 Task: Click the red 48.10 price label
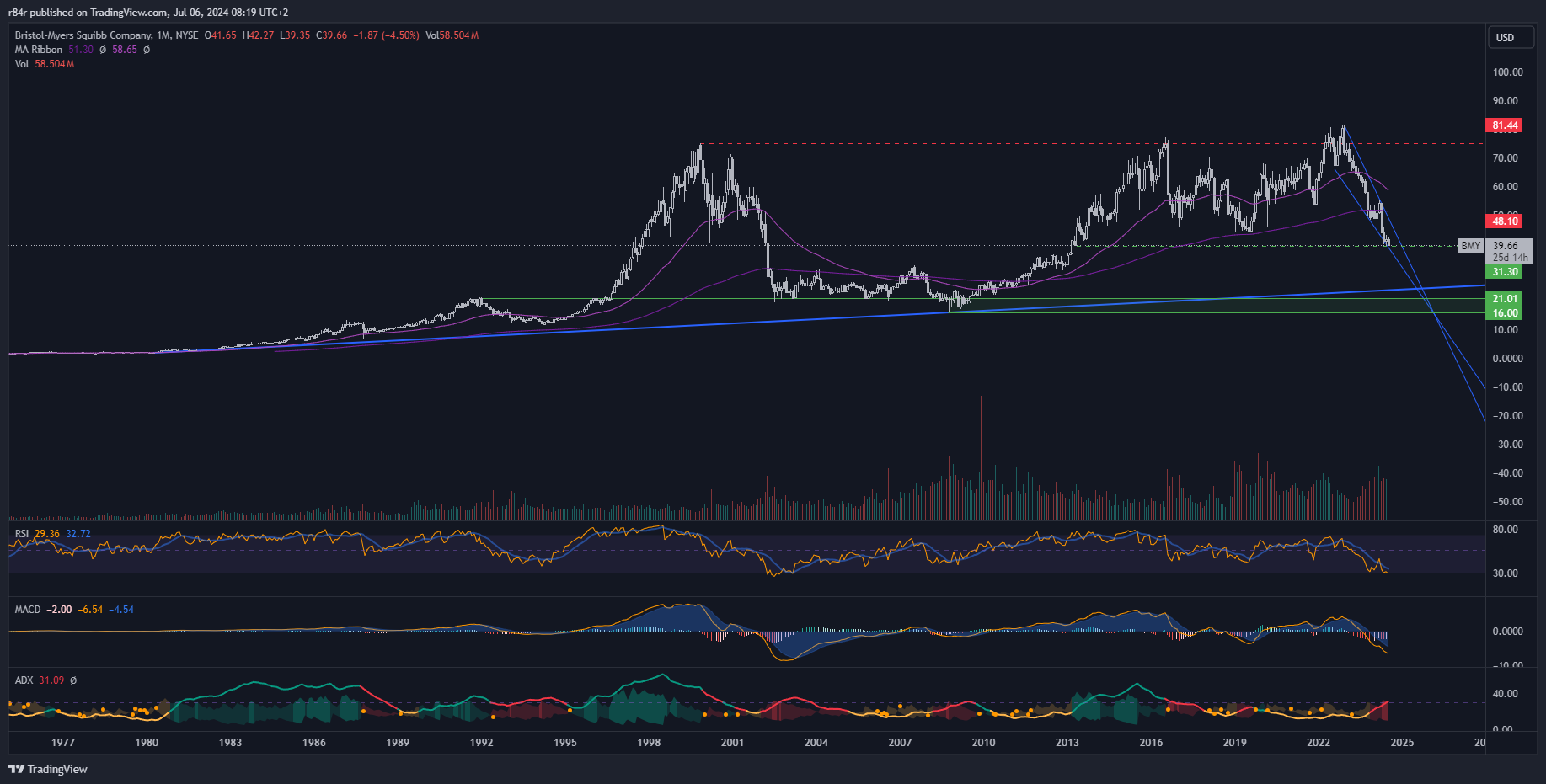click(1505, 221)
